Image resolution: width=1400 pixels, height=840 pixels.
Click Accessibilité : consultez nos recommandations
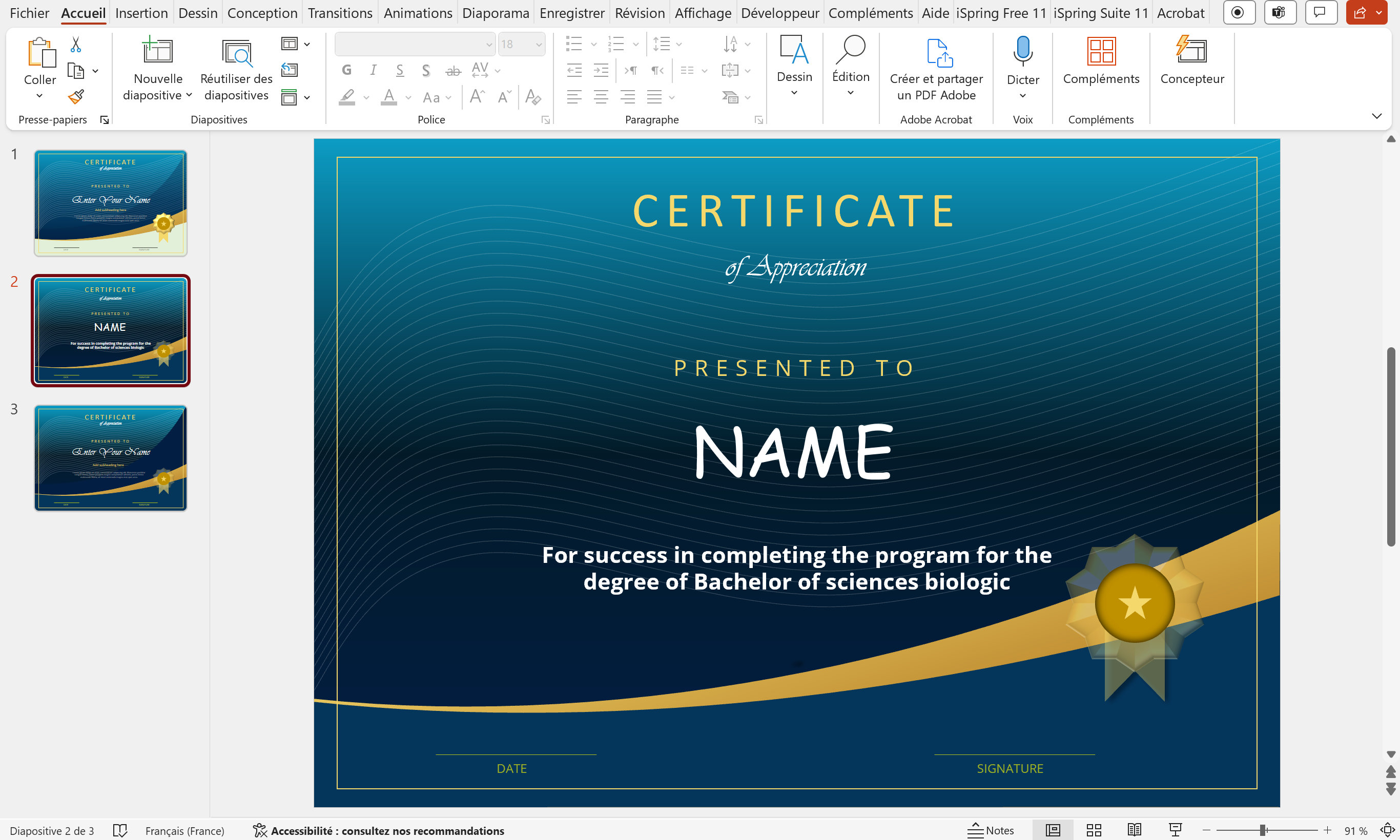point(378,830)
